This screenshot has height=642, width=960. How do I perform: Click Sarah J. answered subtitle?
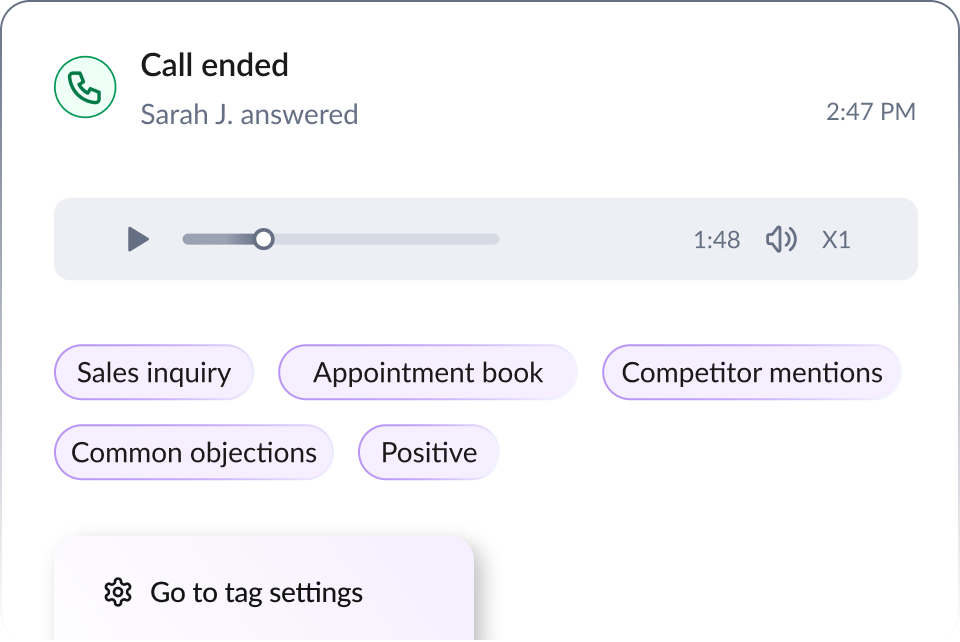(x=249, y=114)
